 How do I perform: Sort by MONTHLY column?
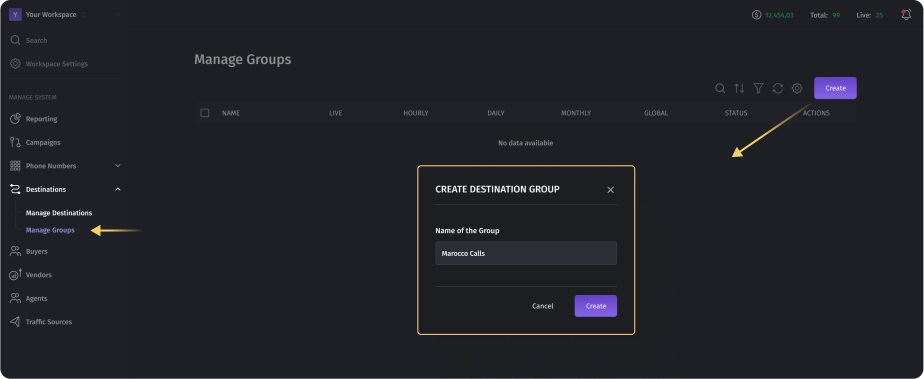click(576, 113)
